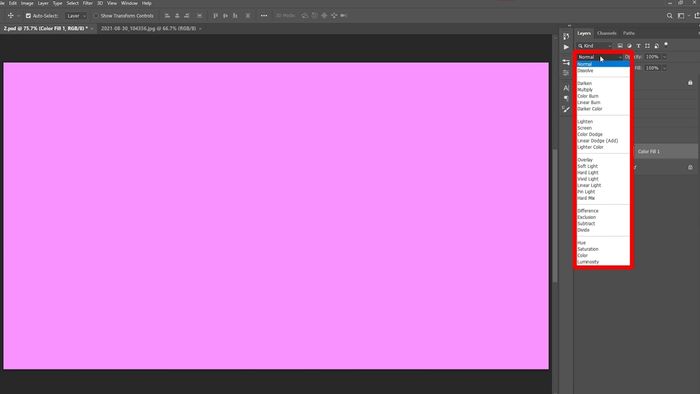Open the Move tool preset picker arrow
Image resolution: width=700 pixels, height=394 pixels.
(18, 16)
